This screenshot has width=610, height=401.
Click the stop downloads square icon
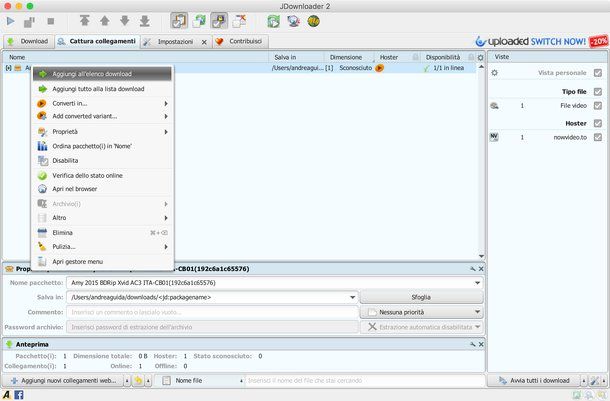51,21
